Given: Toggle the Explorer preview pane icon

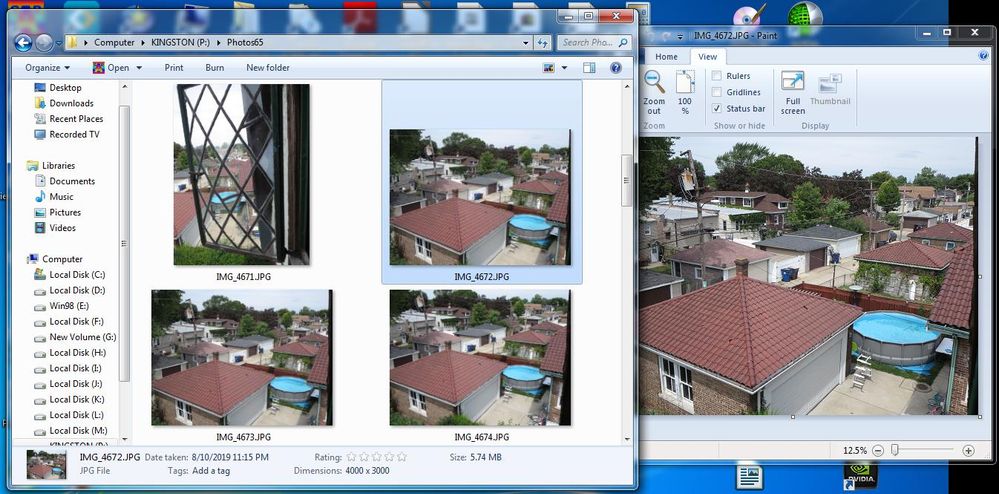Looking at the screenshot, I should tap(589, 68).
